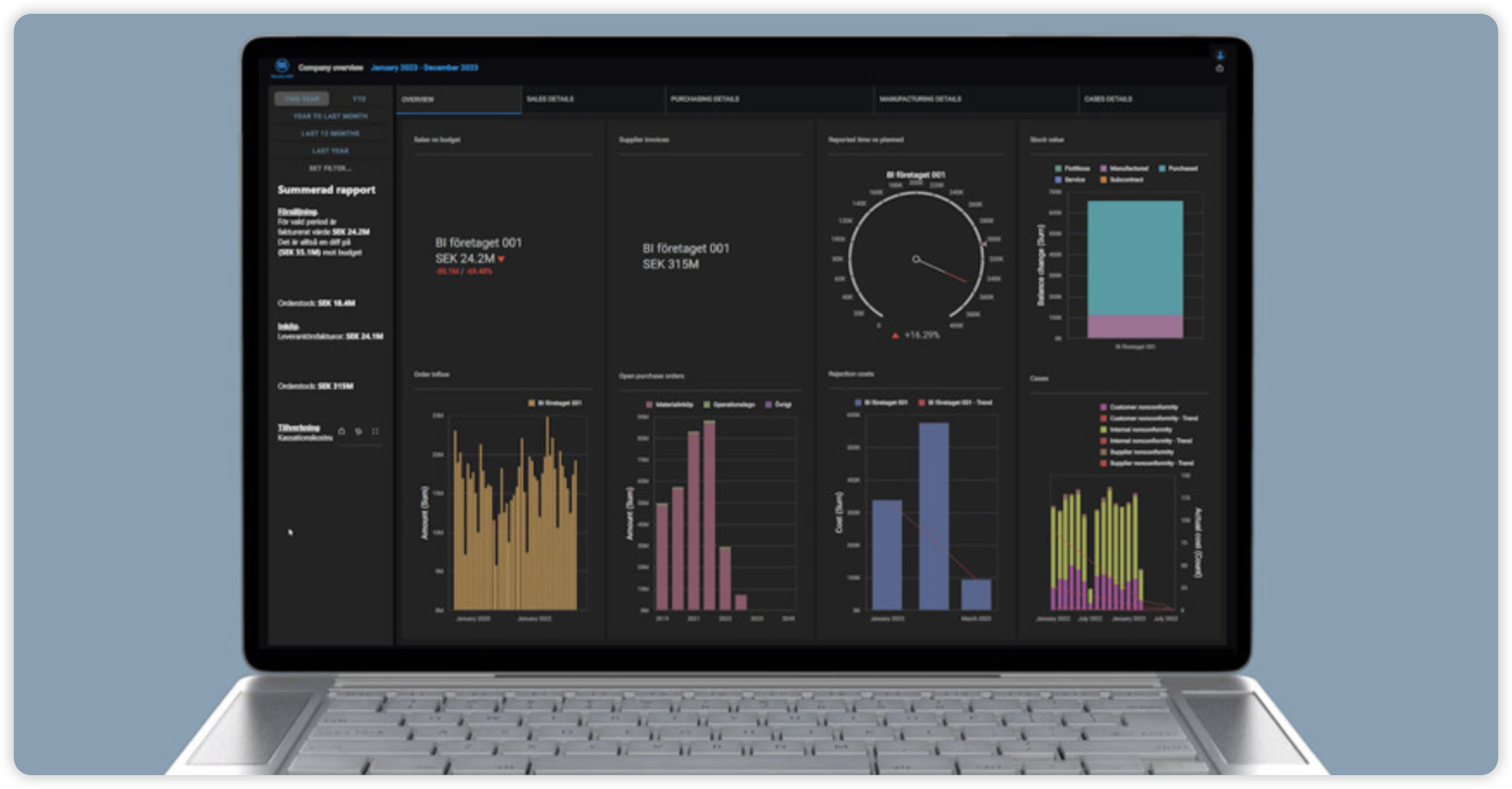Click the tallest blue Rejection costs bar
Image resolution: width=1512 pixels, height=789 pixels.
click(933, 515)
